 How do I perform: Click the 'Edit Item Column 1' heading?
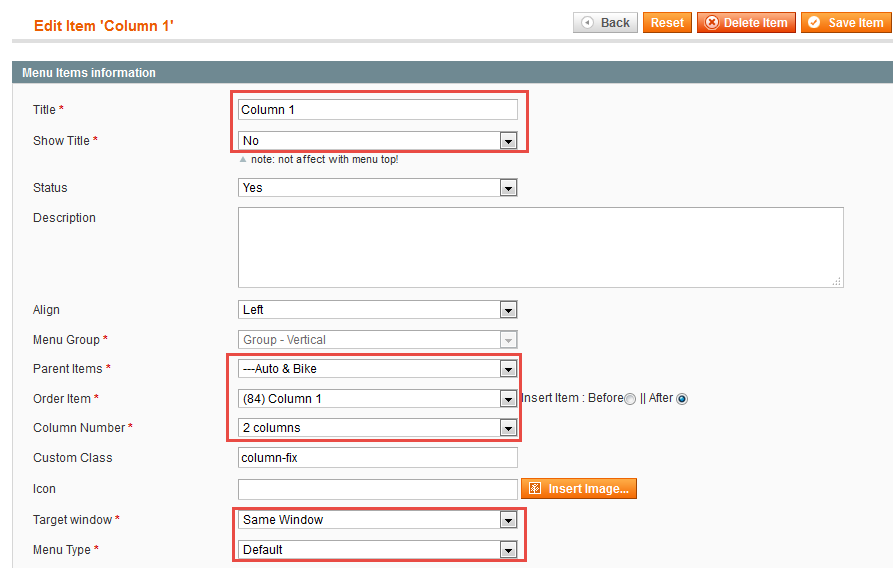(x=104, y=26)
